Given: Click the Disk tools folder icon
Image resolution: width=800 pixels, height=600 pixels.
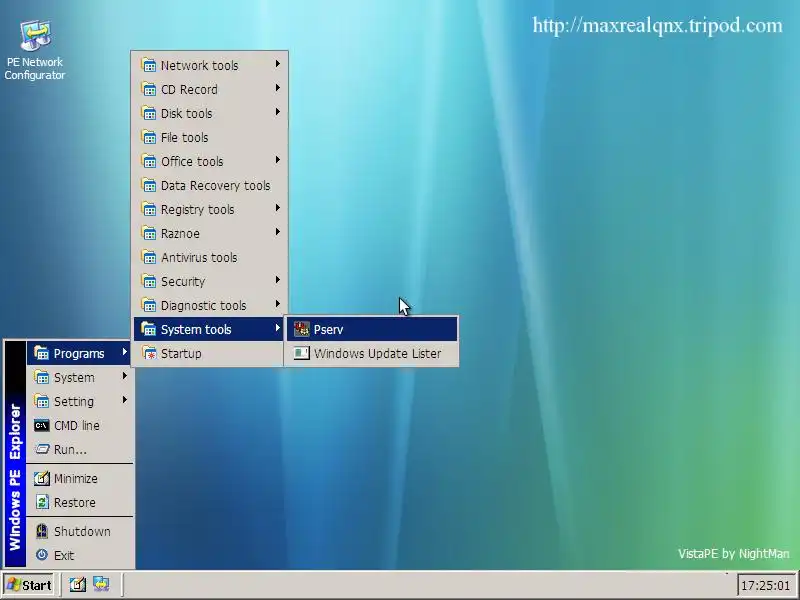Looking at the screenshot, I should [148, 113].
